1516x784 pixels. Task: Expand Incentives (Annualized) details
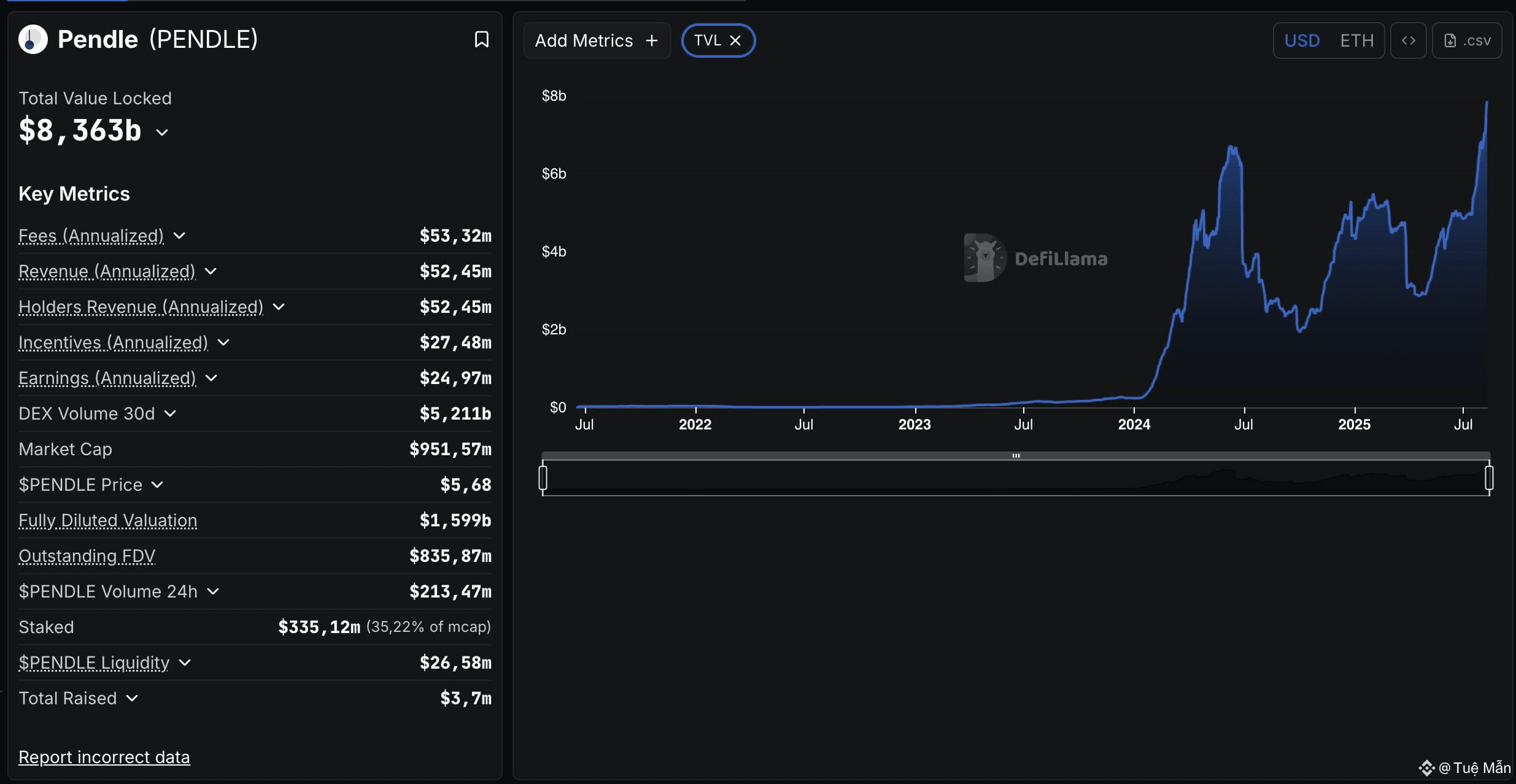click(x=223, y=342)
